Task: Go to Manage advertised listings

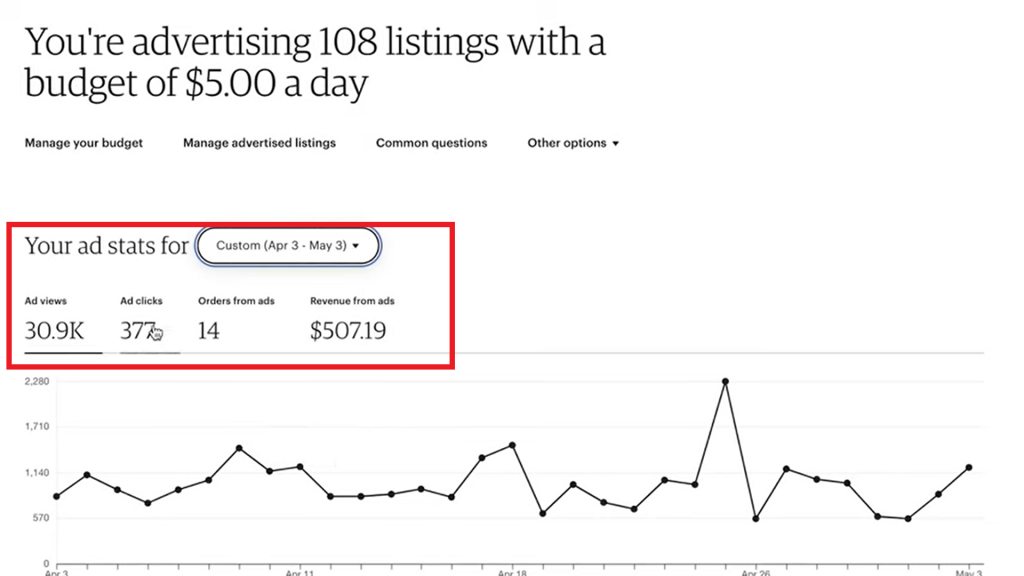Action: tap(259, 143)
